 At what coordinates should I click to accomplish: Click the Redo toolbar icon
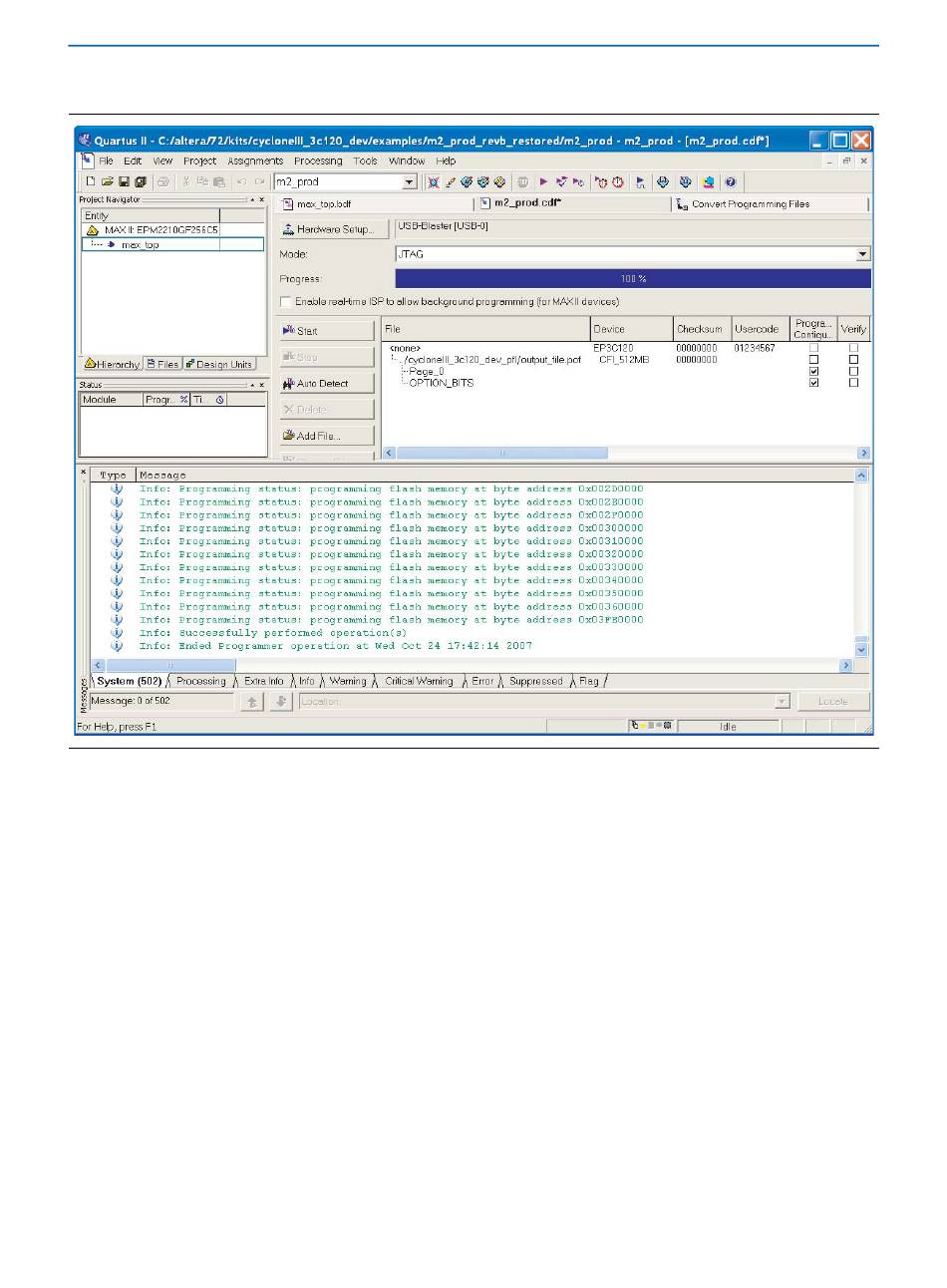(x=259, y=181)
